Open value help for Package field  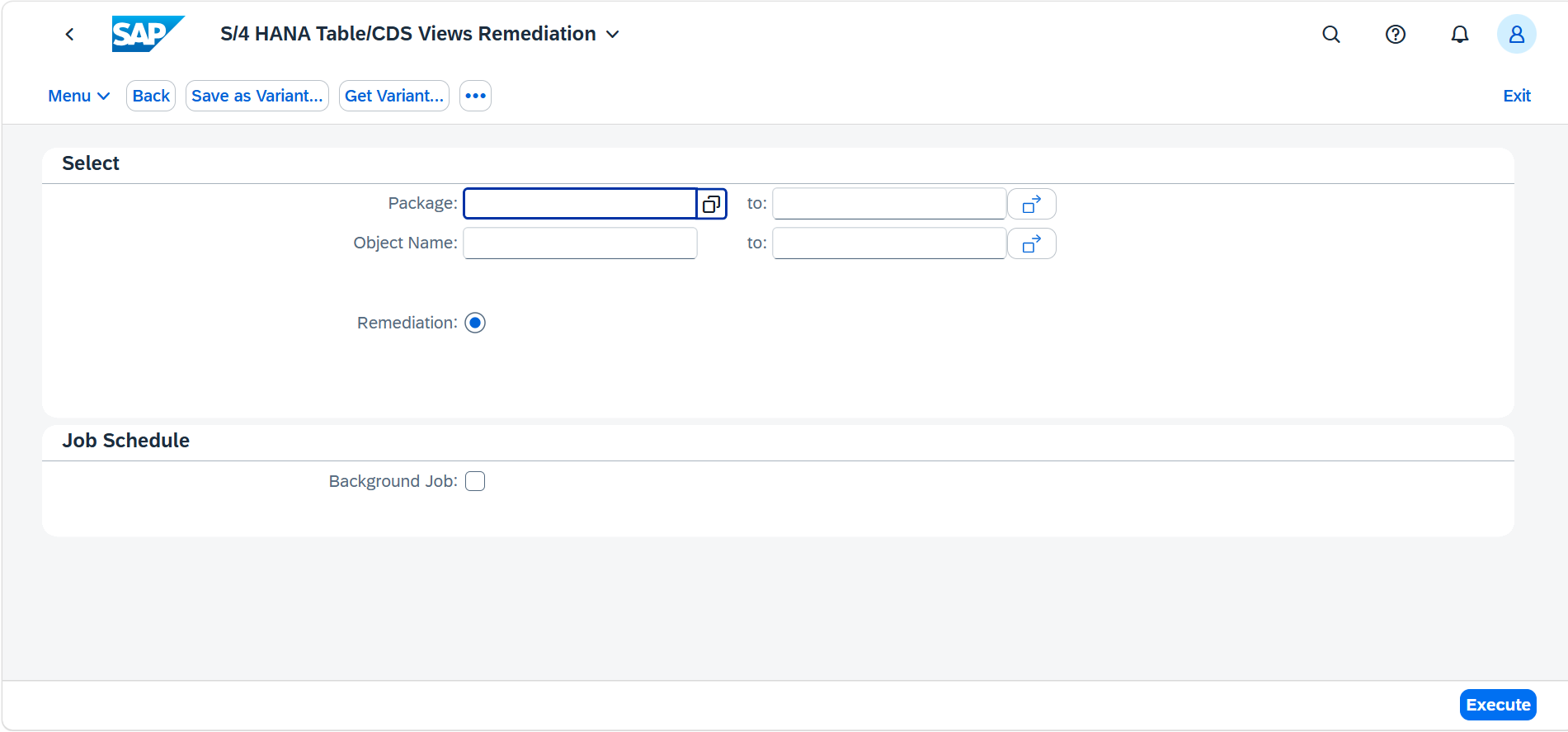(x=711, y=204)
